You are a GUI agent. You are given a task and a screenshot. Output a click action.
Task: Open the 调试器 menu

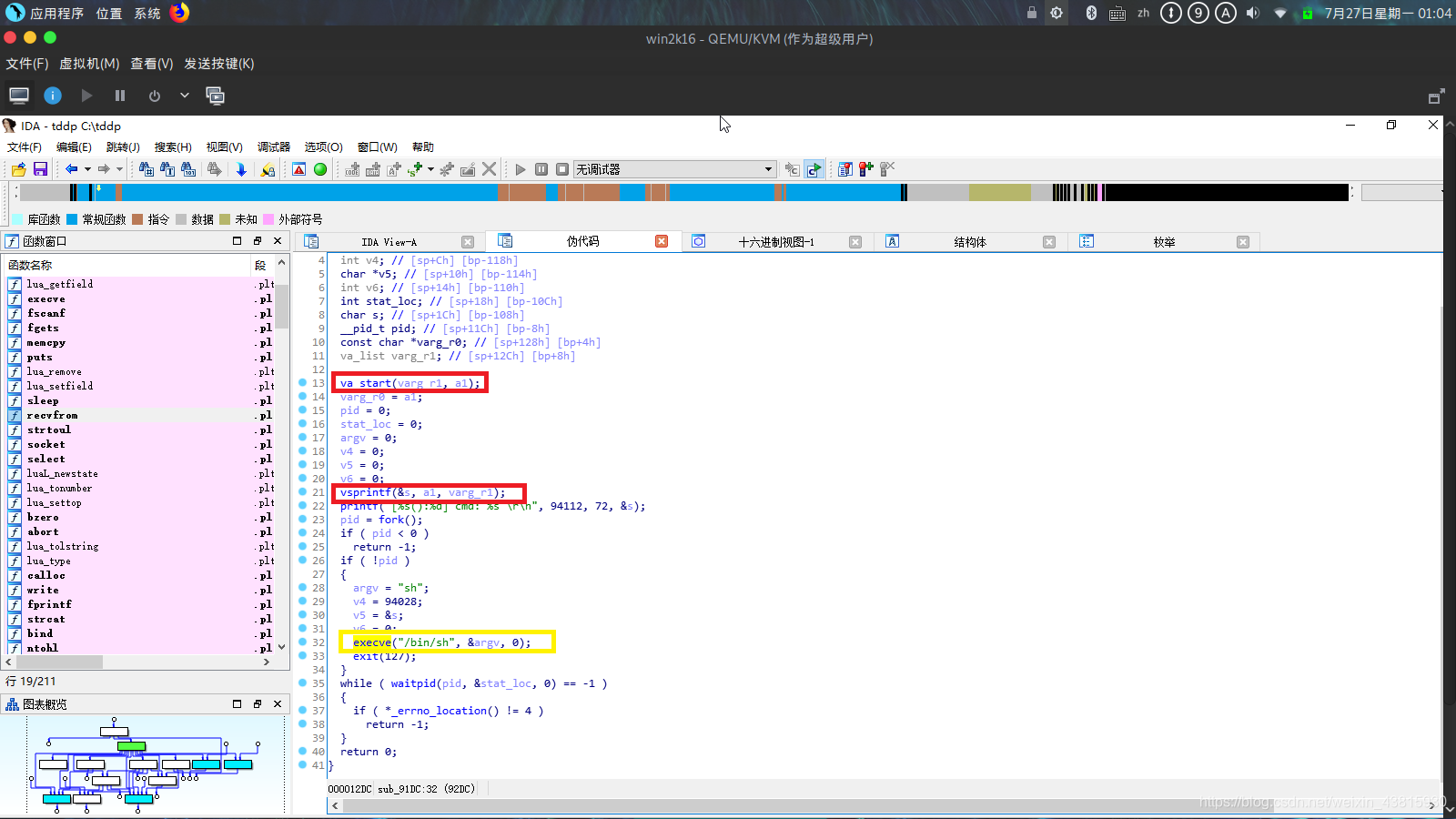(274, 147)
